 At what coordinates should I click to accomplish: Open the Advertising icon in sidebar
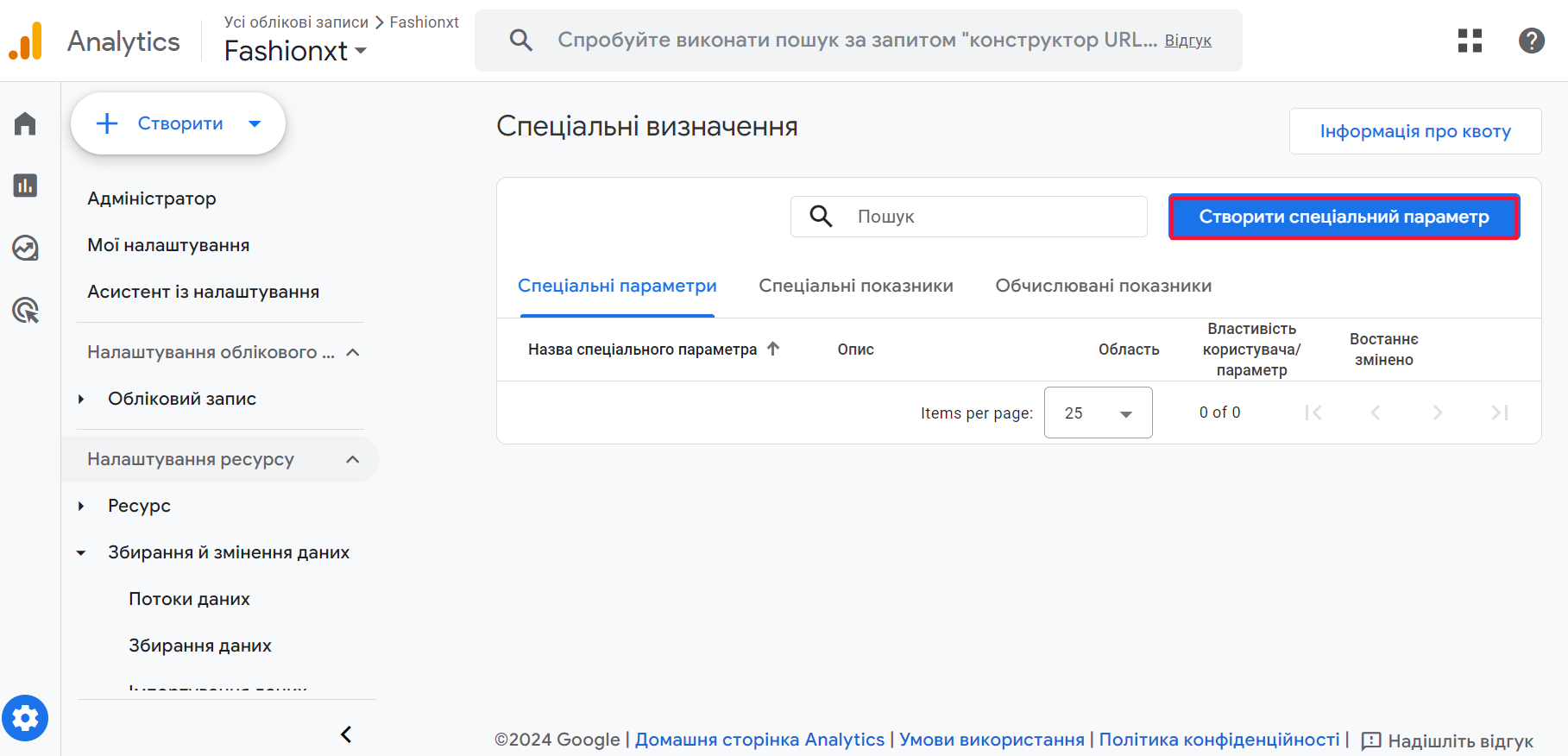25,310
